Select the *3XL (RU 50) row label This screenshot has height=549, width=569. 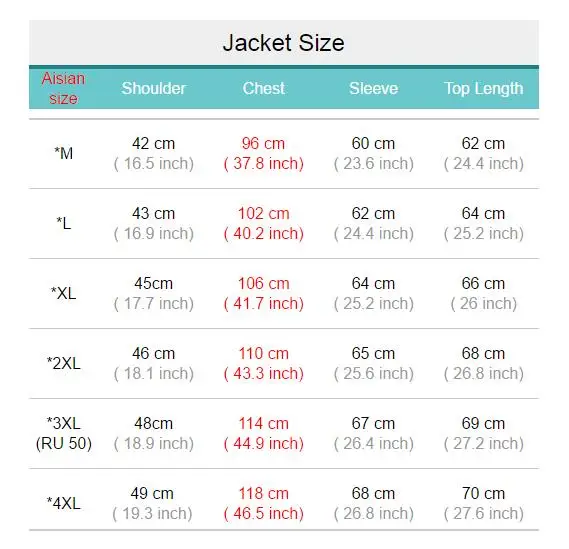click(x=64, y=433)
